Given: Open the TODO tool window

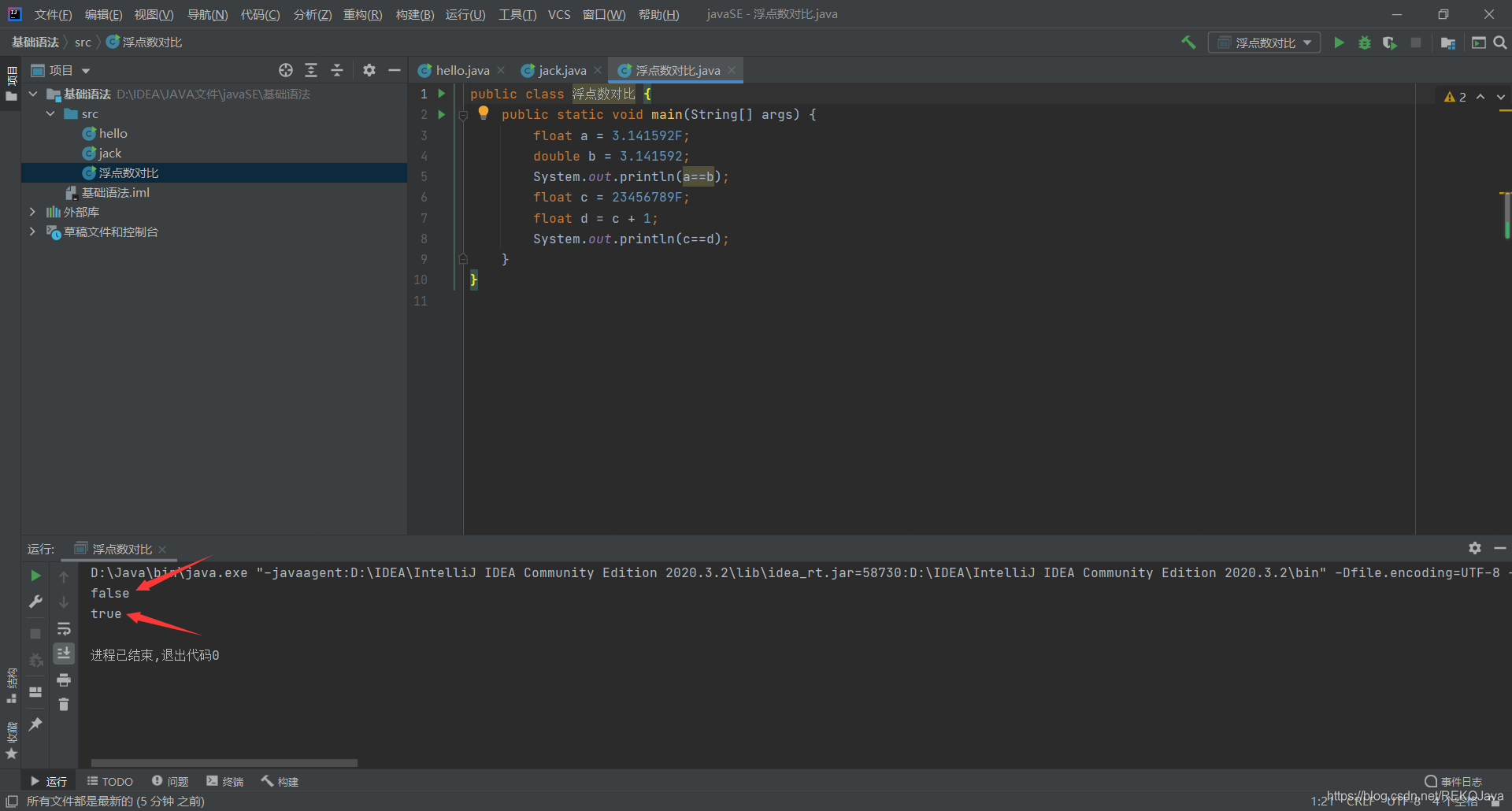Looking at the screenshot, I should pyautogui.click(x=110, y=781).
